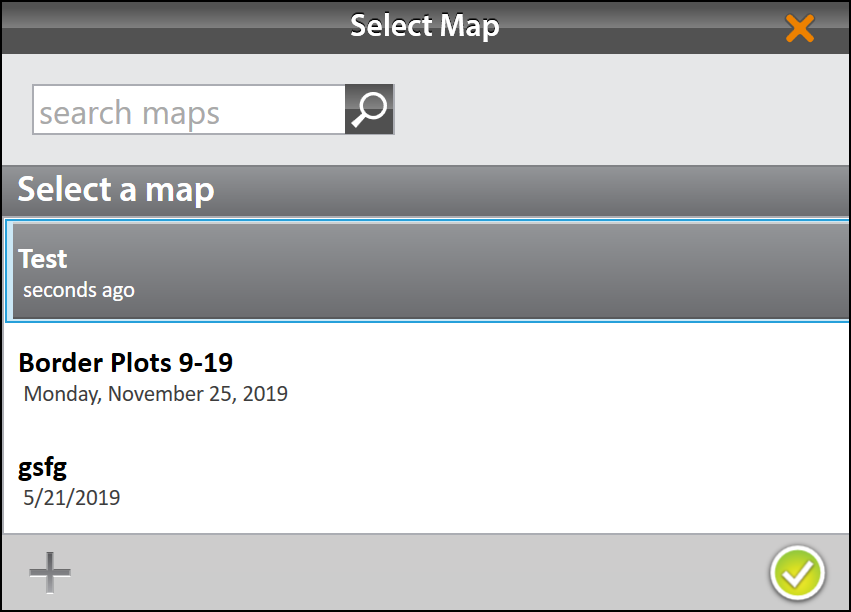Click empty space right of Border Plots date
Image resolution: width=851 pixels, height=612 pixels.
tap(560, 394)
